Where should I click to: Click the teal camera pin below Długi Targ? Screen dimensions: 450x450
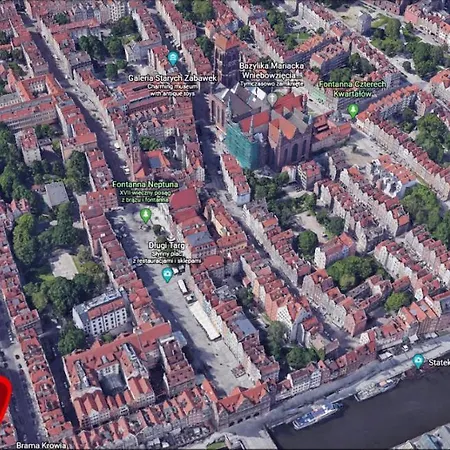(167, 275)
